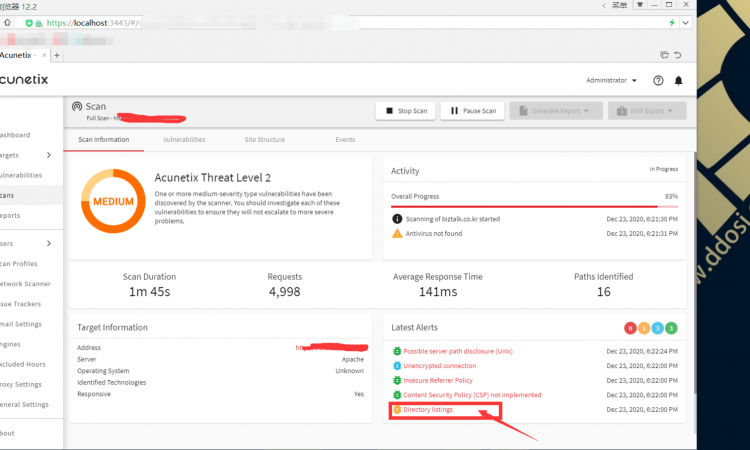The image size is (750, 450).
Task: Click the lightning bolt icon in address bar
Action: (x=672, y=22)
